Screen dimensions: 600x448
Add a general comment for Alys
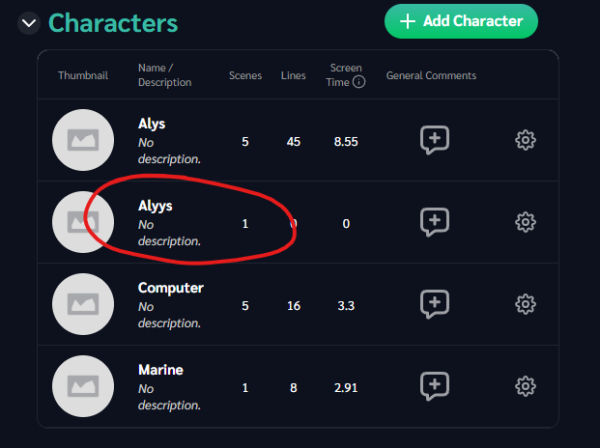point(434,140)
